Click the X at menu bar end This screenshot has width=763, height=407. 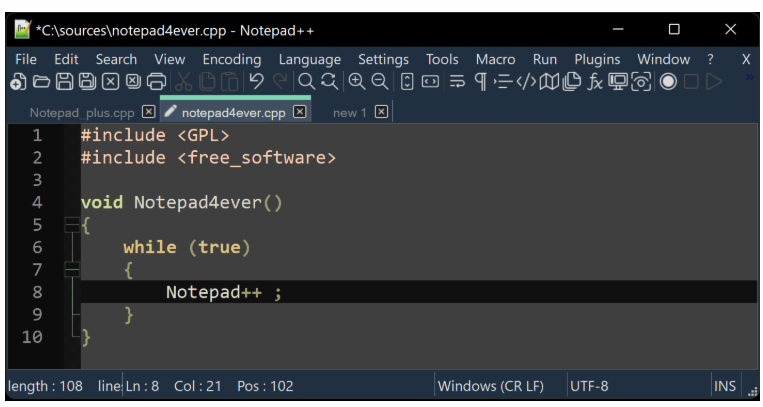tap(746, 59)
